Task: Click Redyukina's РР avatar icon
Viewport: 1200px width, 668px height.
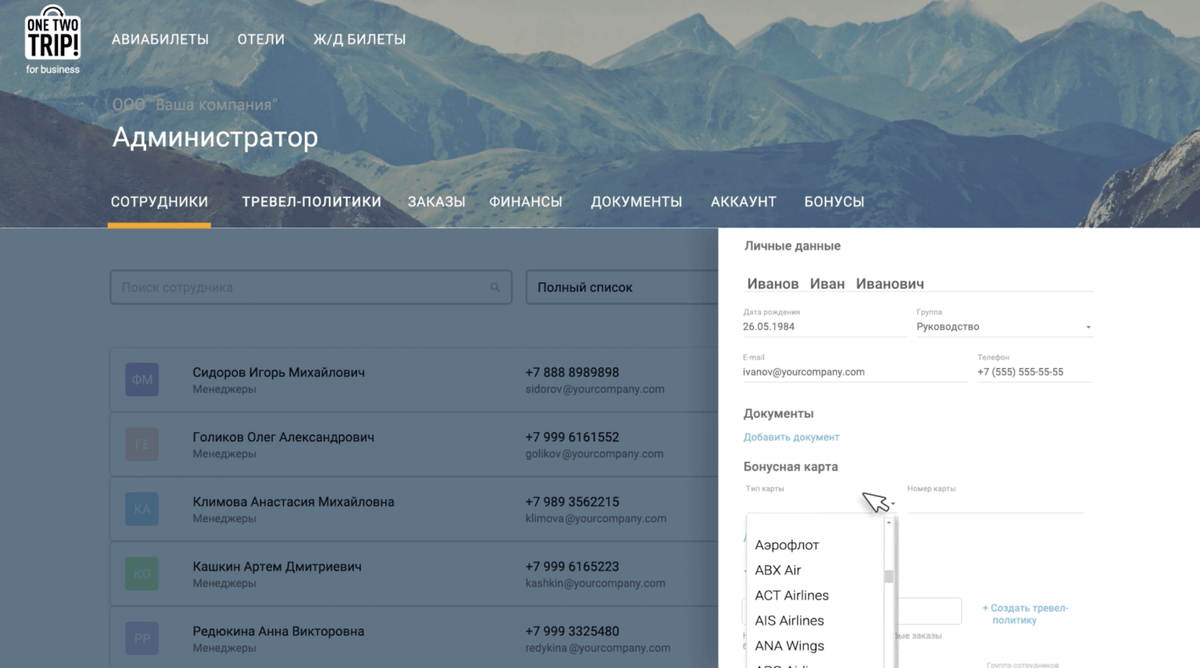Action: point(142,639)
